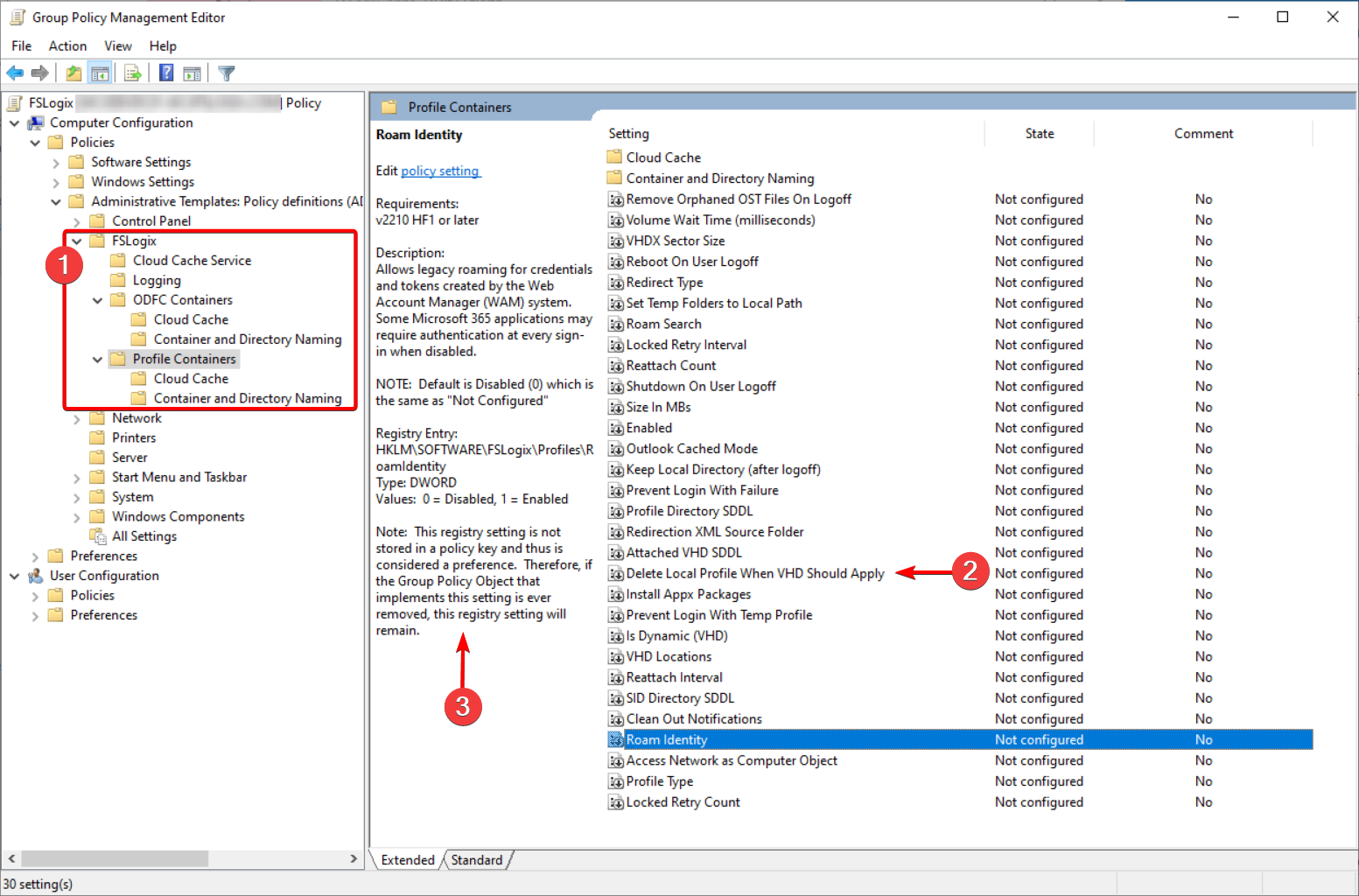Viewport: 1359px width, 896px height.
Task: Click the Profile Containers header folder icon
Action: click(x=389, y=107)
